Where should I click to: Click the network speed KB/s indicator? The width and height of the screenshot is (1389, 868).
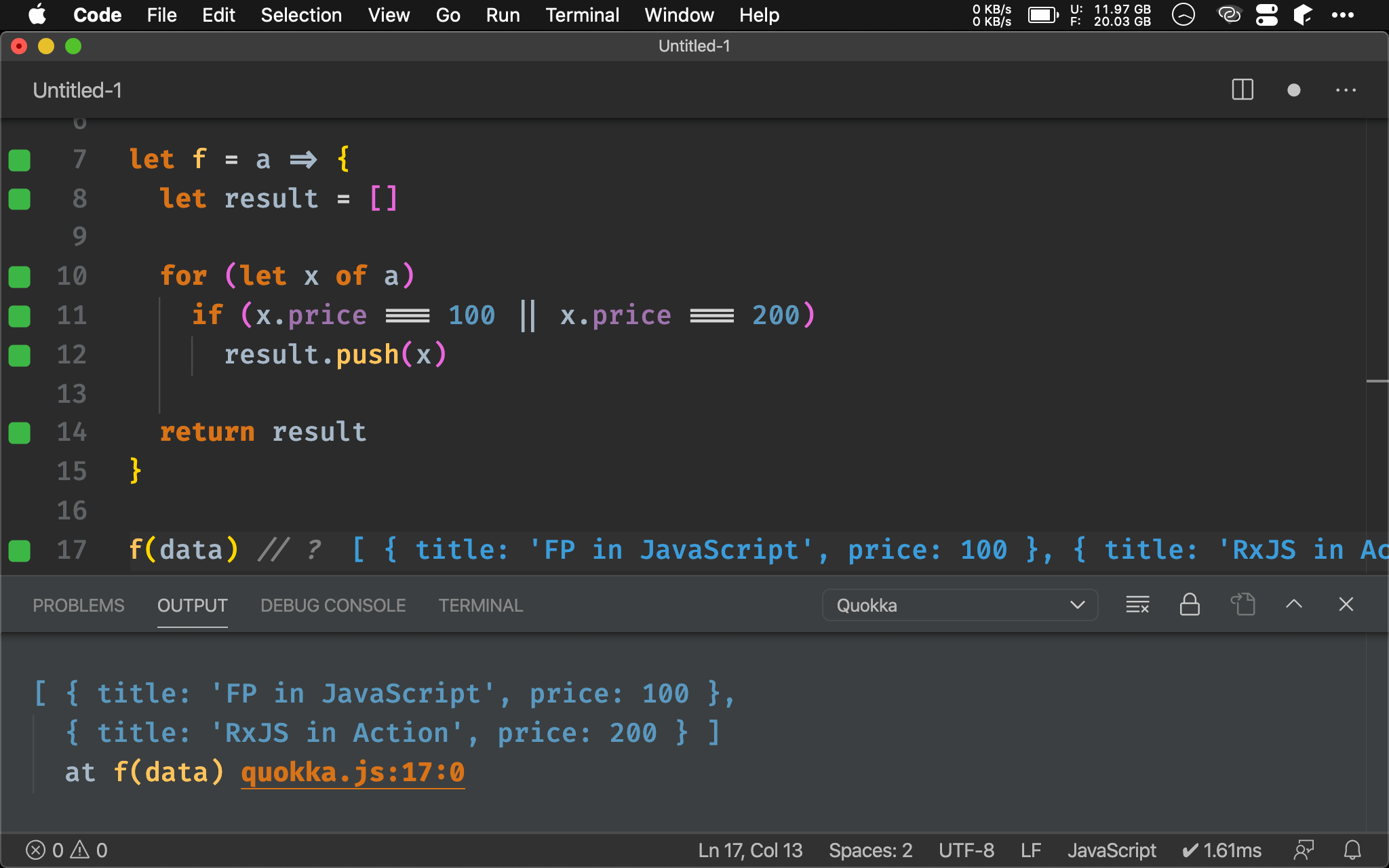pos(992,15)
